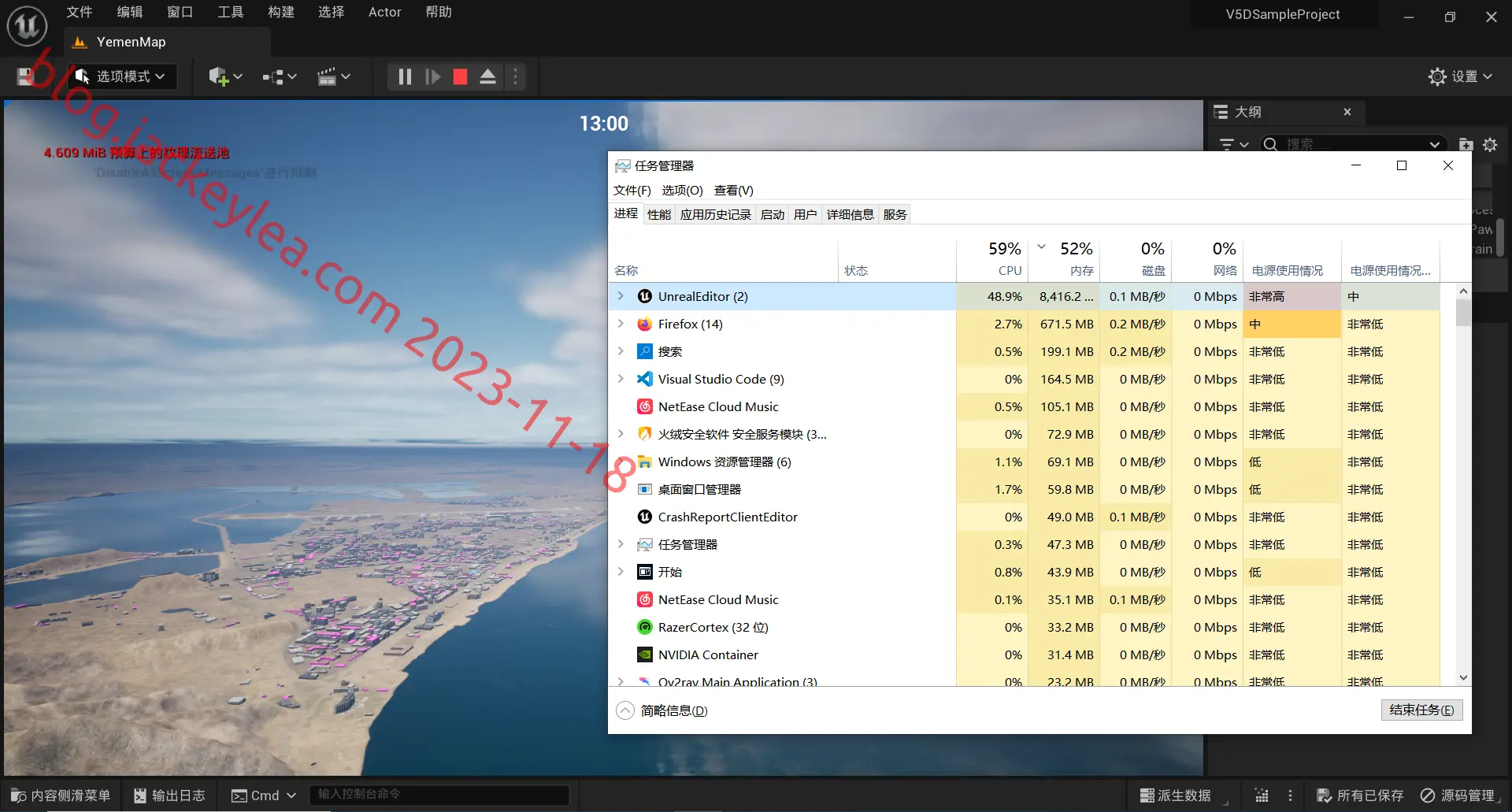Pause the simulation in Unreal toolbar

coord(405,76)
